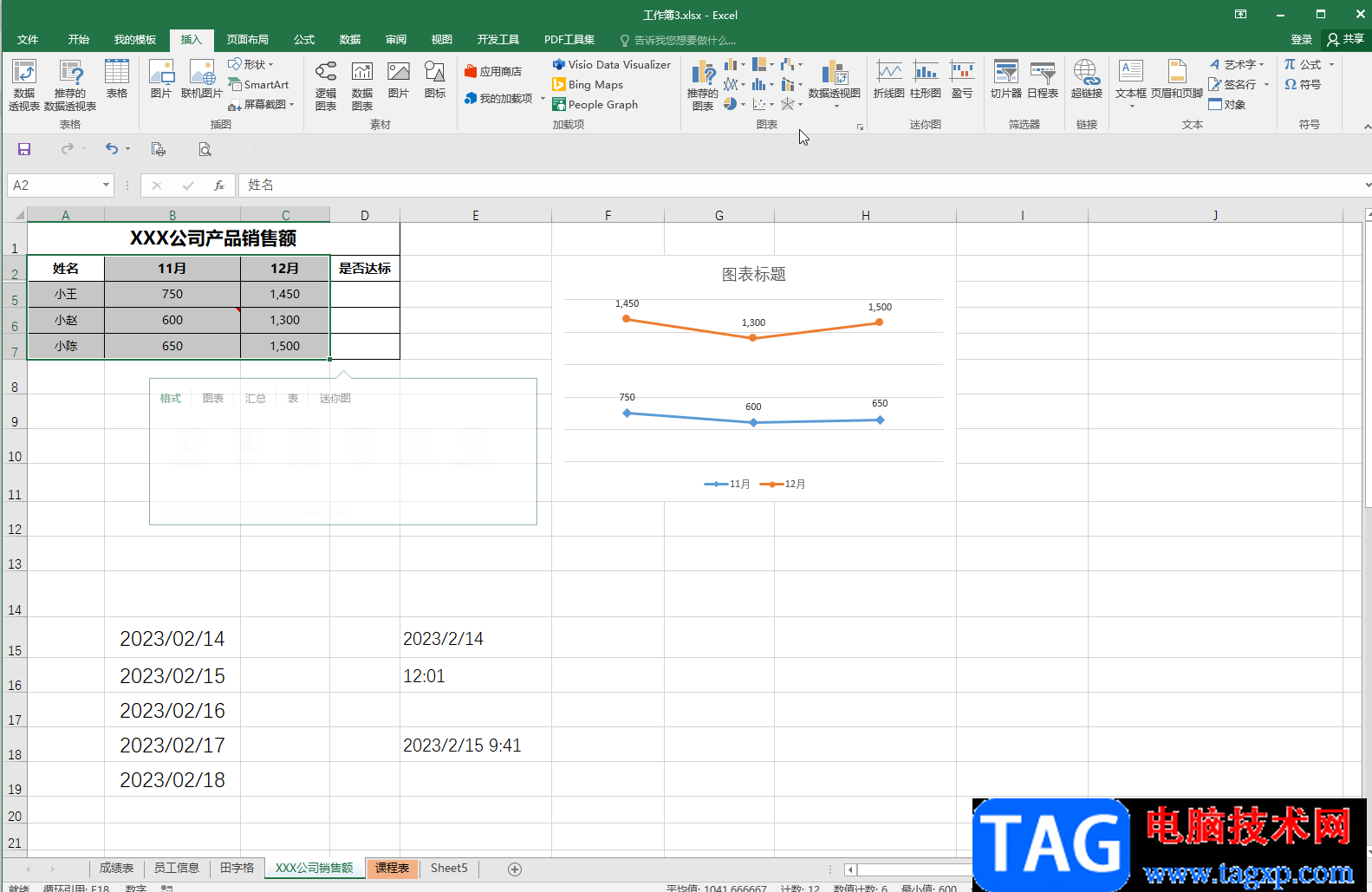1372x892 pixels.
Task: Insert header and footer
Action: (1177, 79)
